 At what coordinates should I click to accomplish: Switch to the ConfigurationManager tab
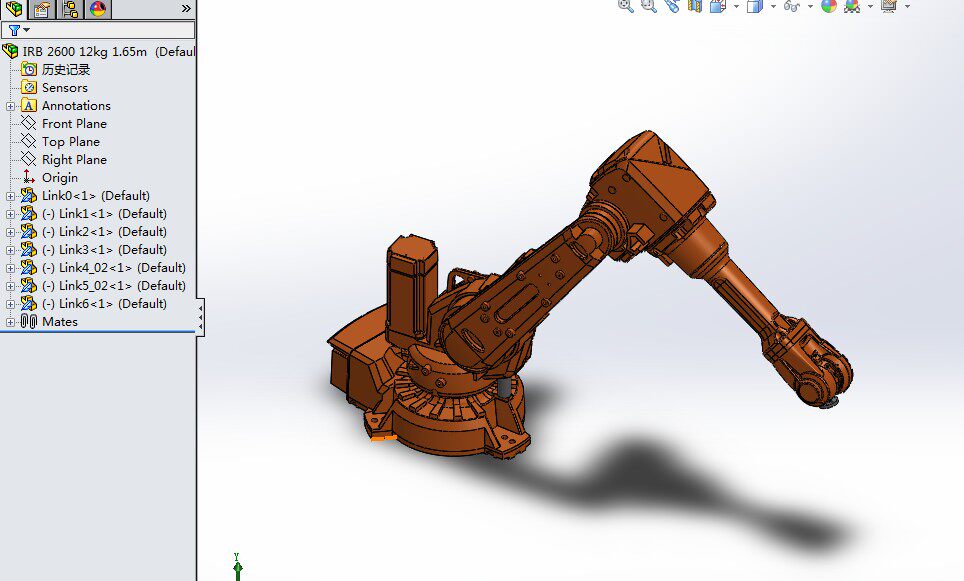[68, 9]
